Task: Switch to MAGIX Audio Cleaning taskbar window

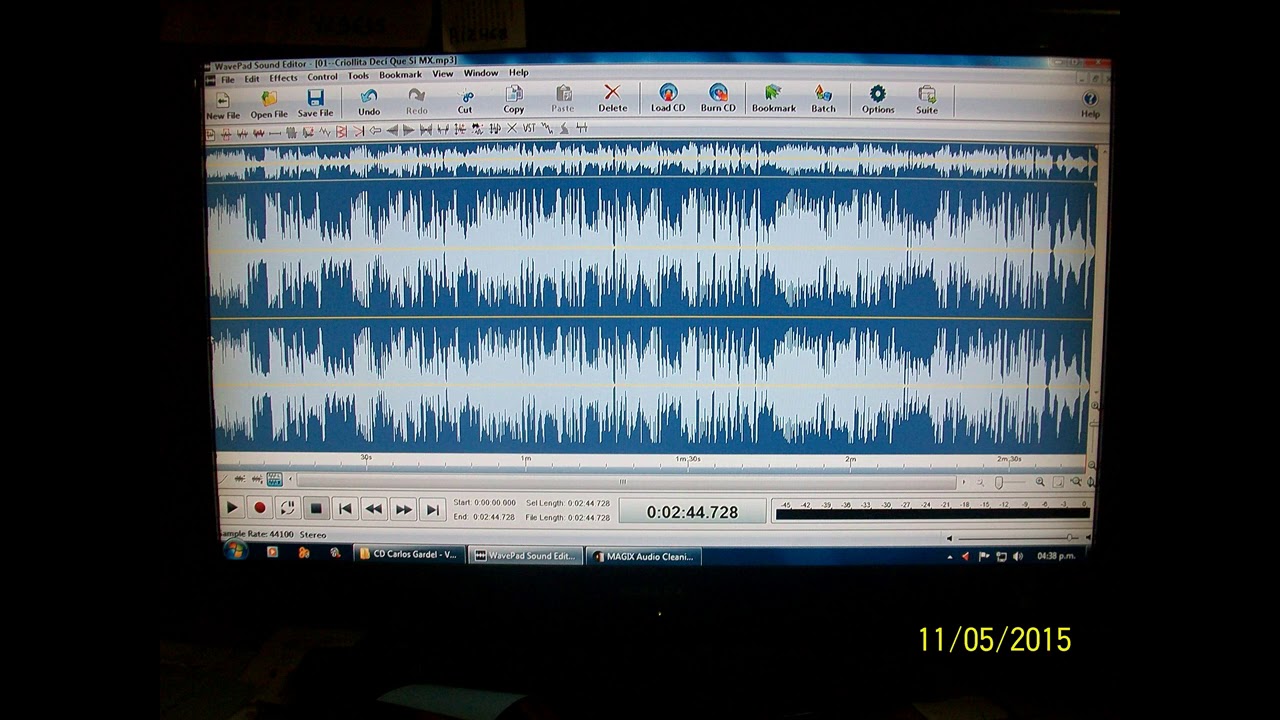Action: tap(644, 557)
